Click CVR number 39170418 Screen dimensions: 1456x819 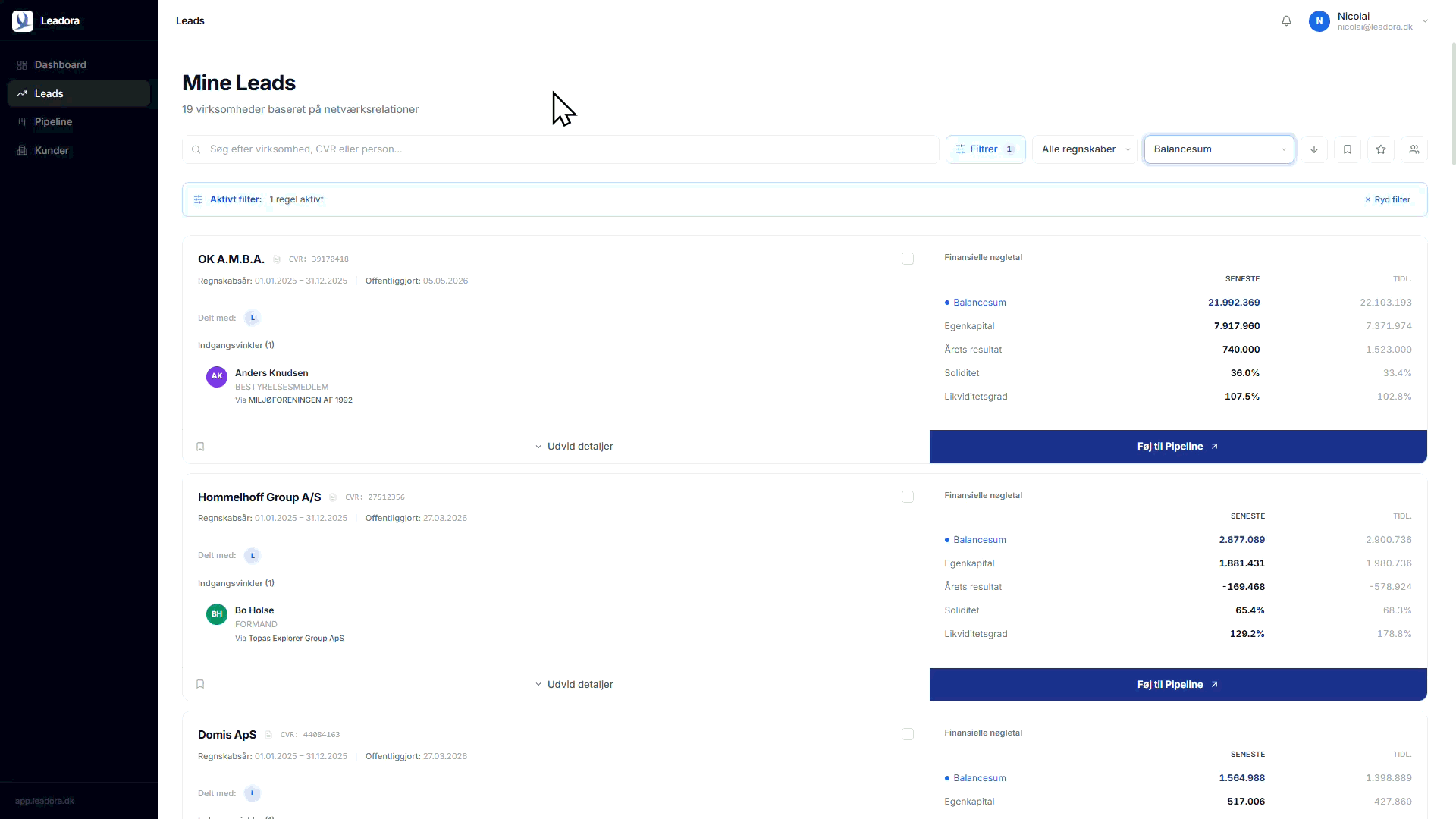(330, 259)
